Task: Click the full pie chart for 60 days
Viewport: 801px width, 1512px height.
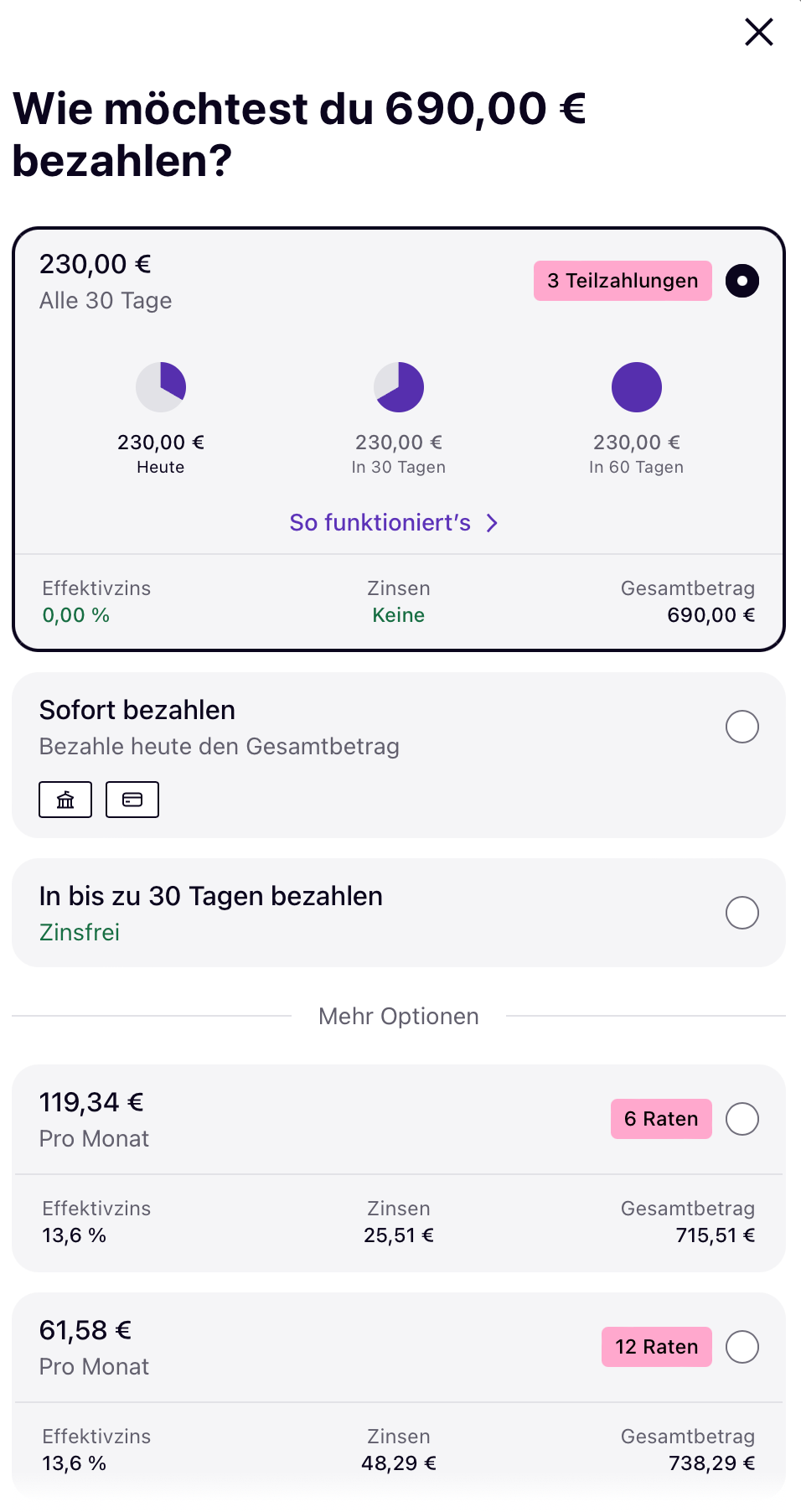Action: [x=637, y=387]
